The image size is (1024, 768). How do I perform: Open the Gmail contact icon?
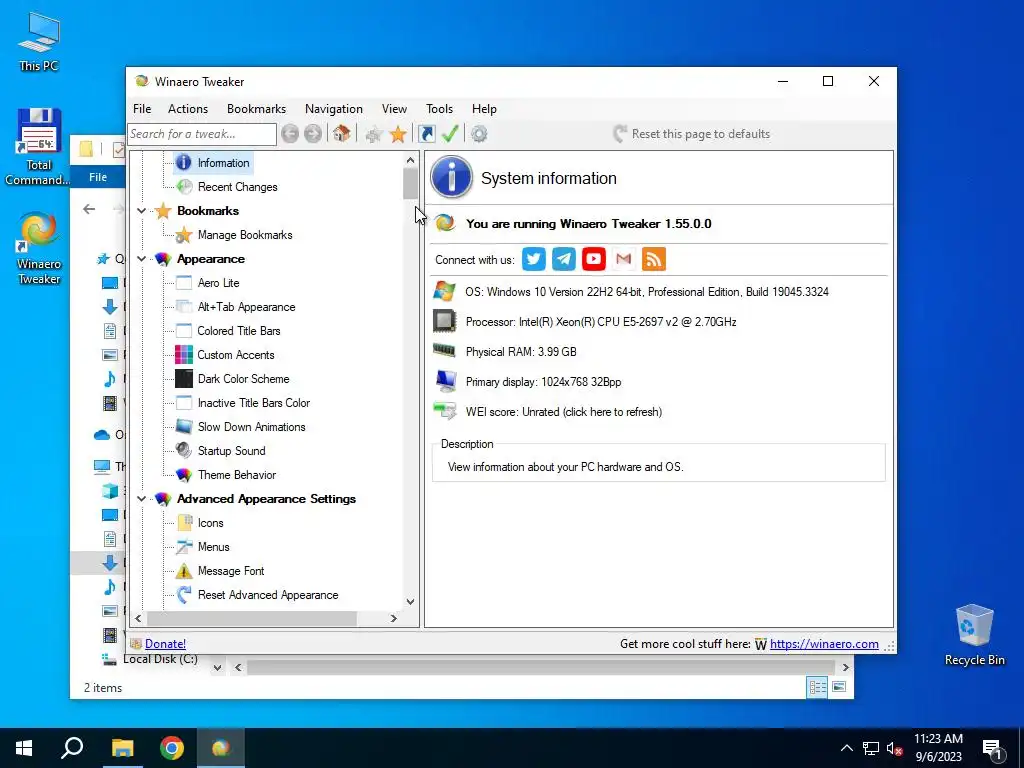tap(624, 259)
